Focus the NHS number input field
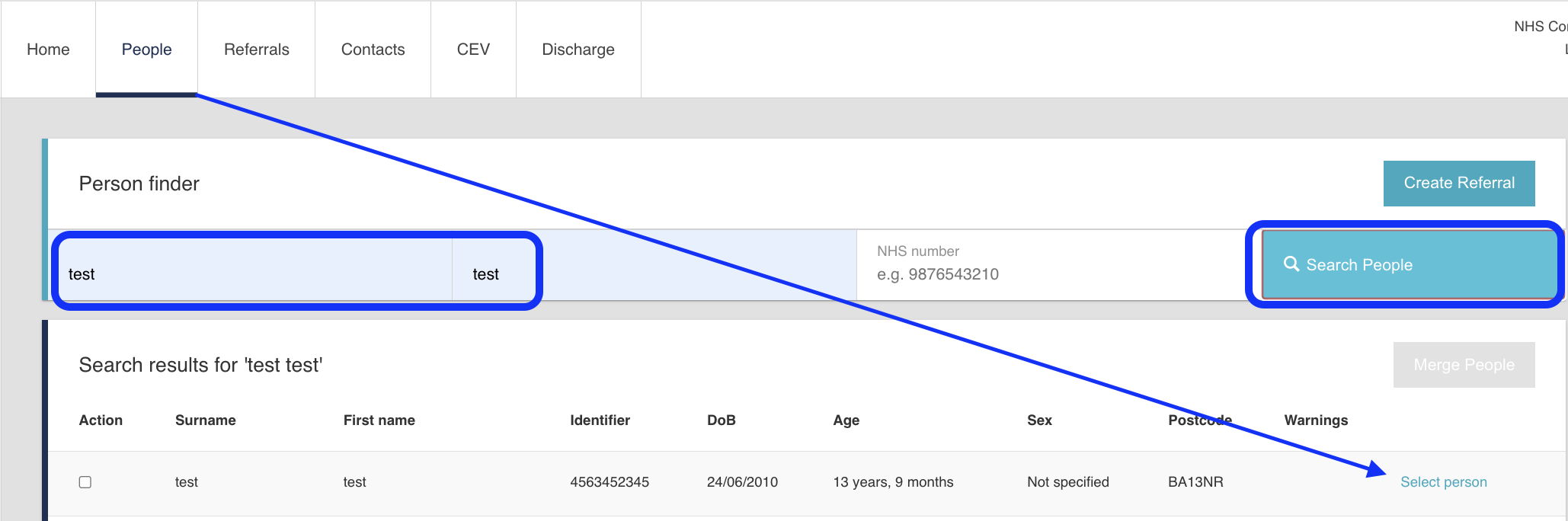 [x=1051, y=273]
